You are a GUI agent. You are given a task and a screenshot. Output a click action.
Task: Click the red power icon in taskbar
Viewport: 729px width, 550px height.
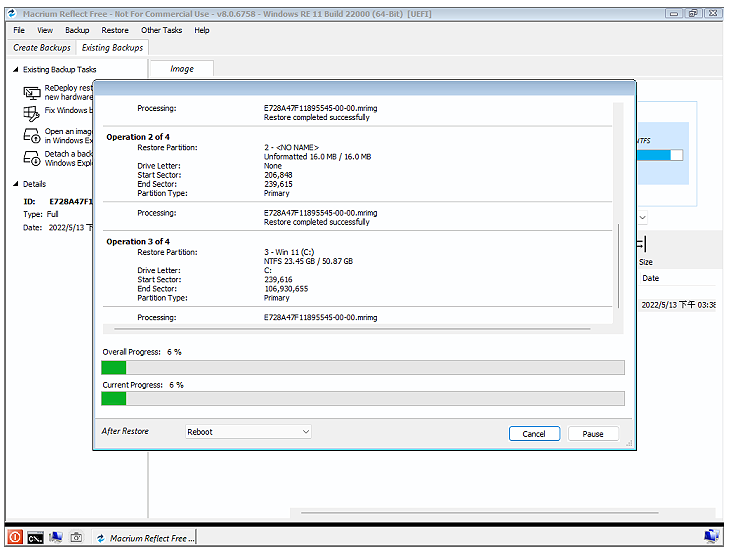[x=15, y=537]
